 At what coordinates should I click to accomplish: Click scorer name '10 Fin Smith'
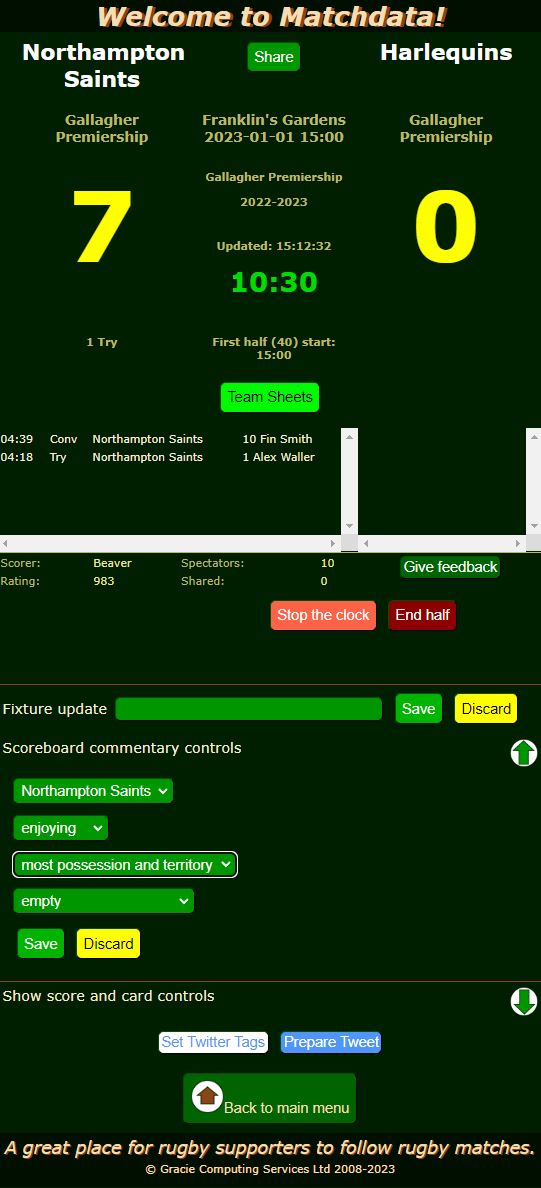tap(277, 439)
